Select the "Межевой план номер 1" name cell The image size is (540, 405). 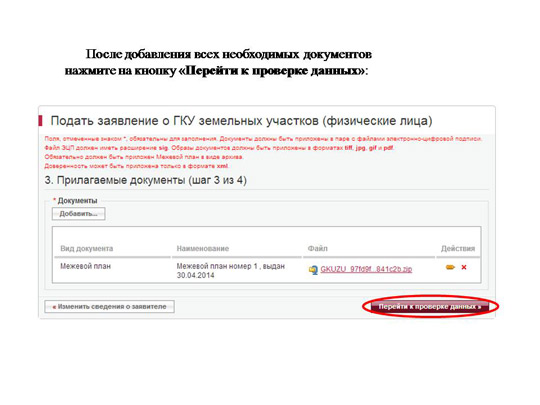[x=230, y=271]
